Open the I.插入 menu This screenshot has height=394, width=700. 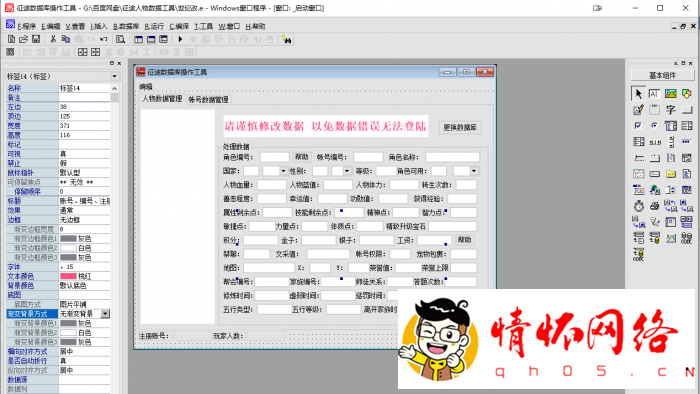(x=99, y=26)
